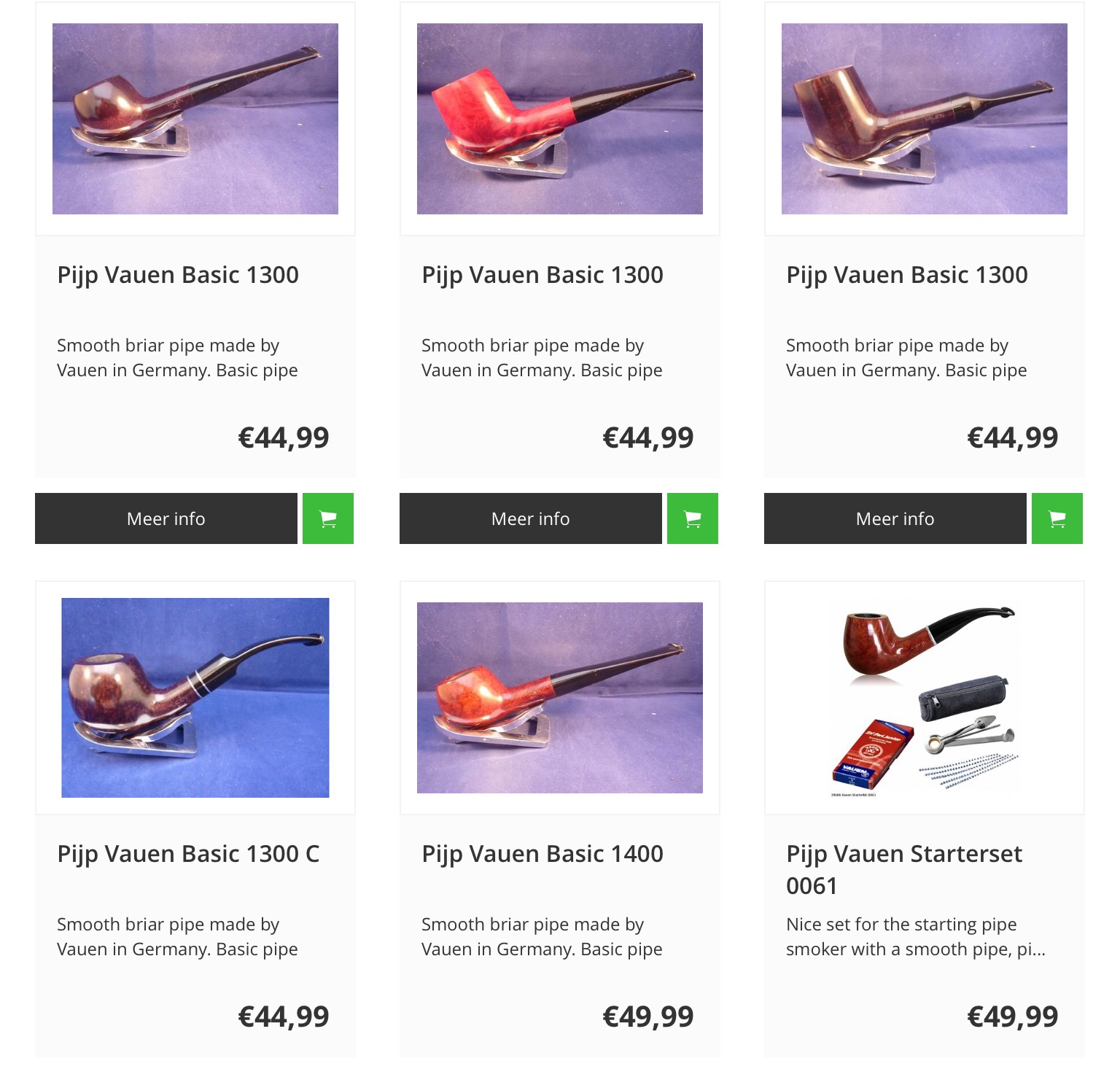Select the Starterset €49,99 price
1120x1069 pixels.
click(x=1012, y=1016)
